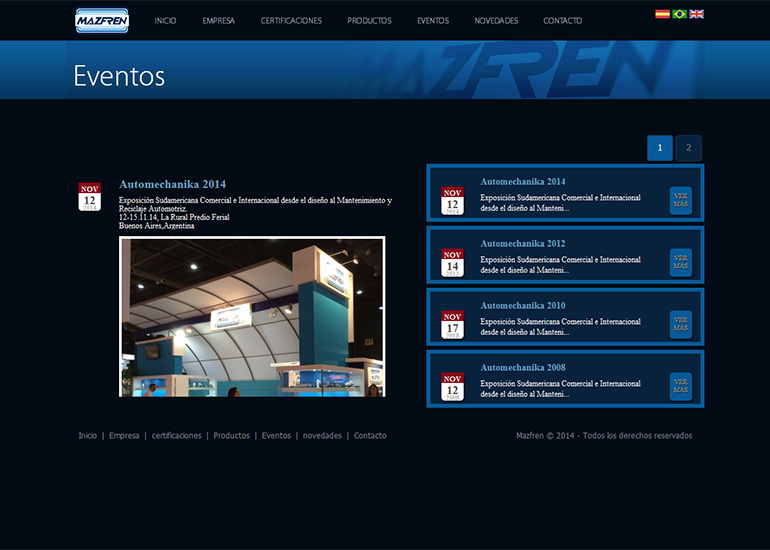This screenshot has width=770, height=550.
Task: Click the Automechanika 2010 card description text
Action: [x=560, y=327]
